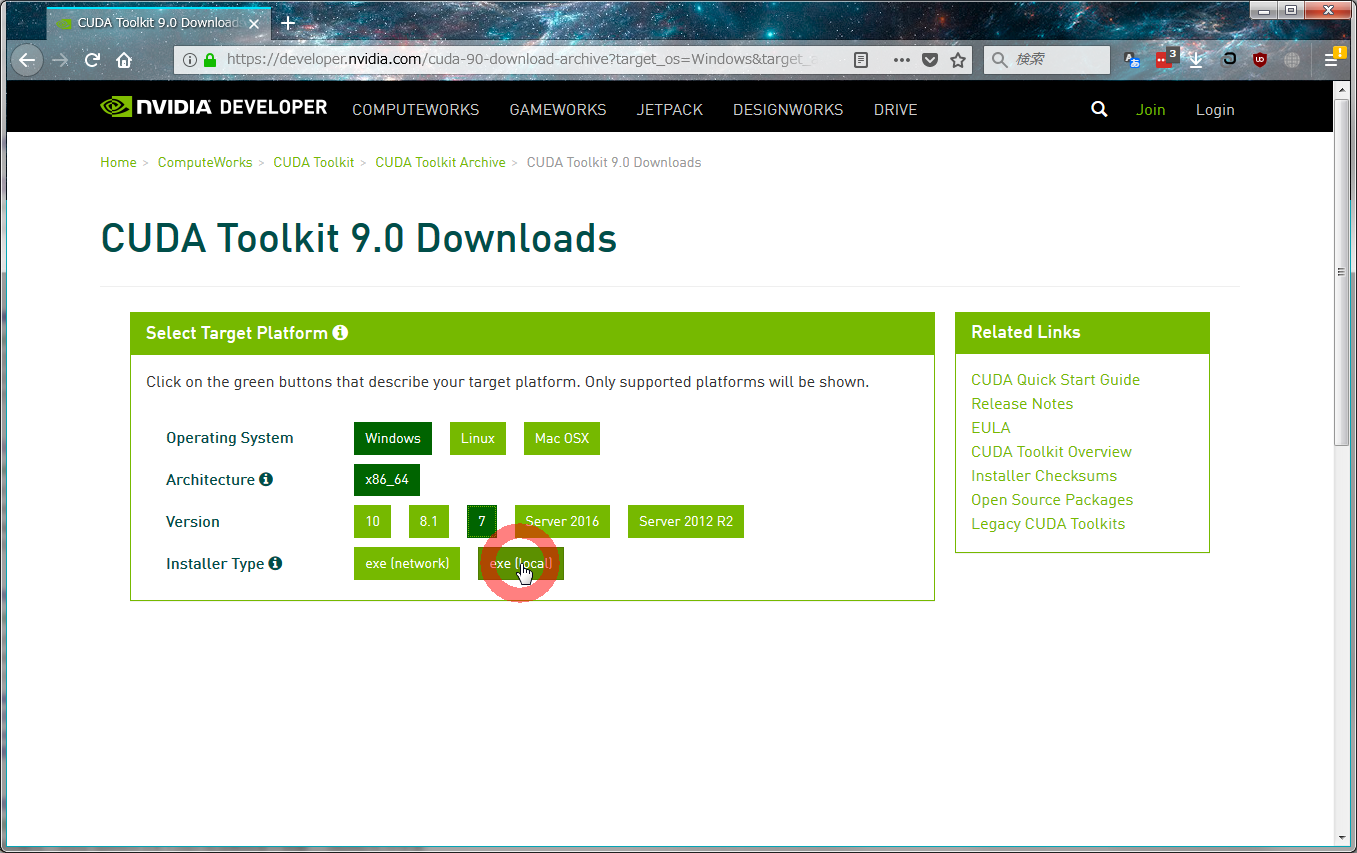Open the uBlock Origin shield icon

[x=1260, y=60]
